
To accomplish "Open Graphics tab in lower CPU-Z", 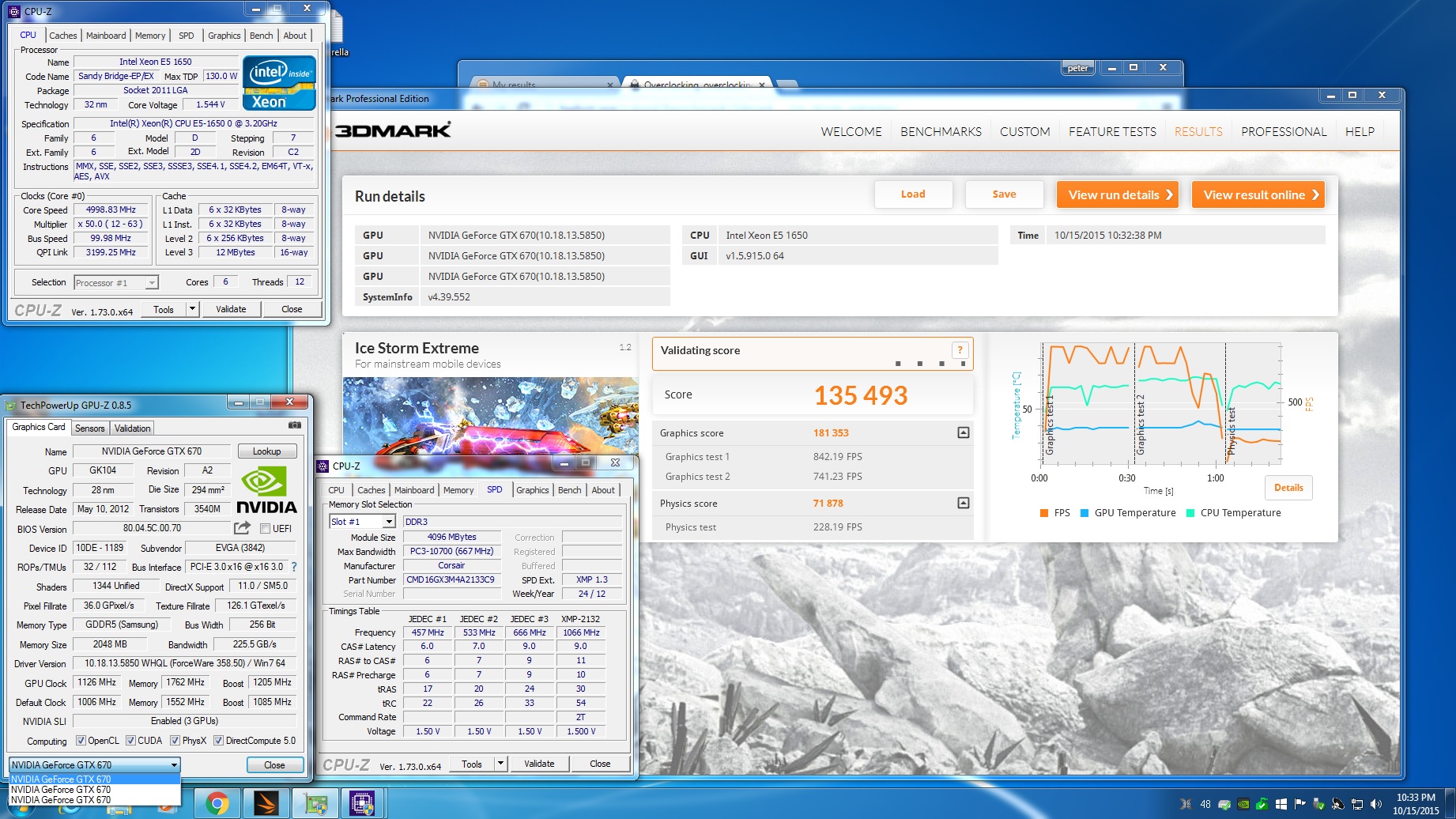I will (x=533, y=490).
